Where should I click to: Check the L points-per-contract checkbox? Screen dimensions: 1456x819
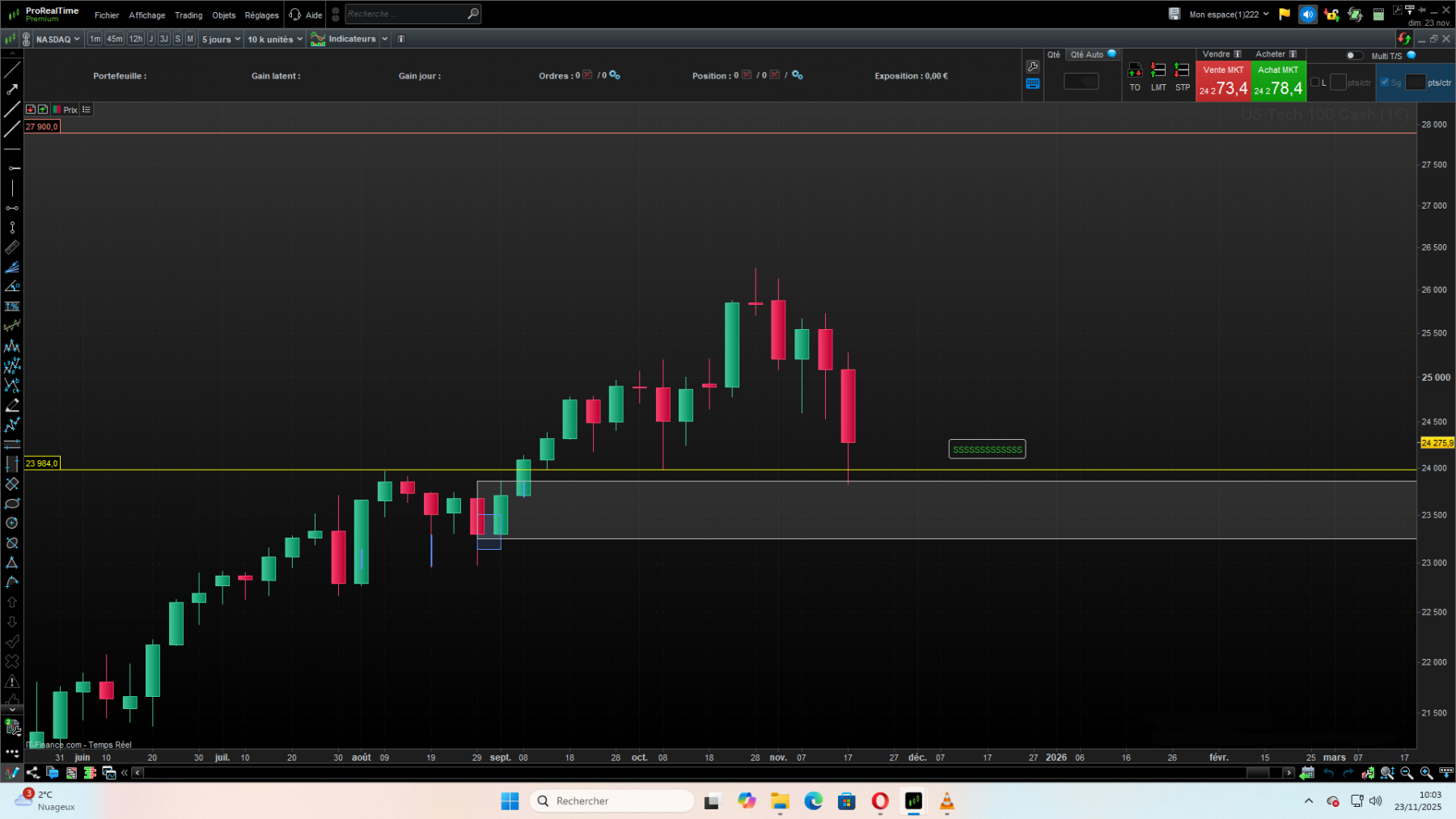(1315, 82)
